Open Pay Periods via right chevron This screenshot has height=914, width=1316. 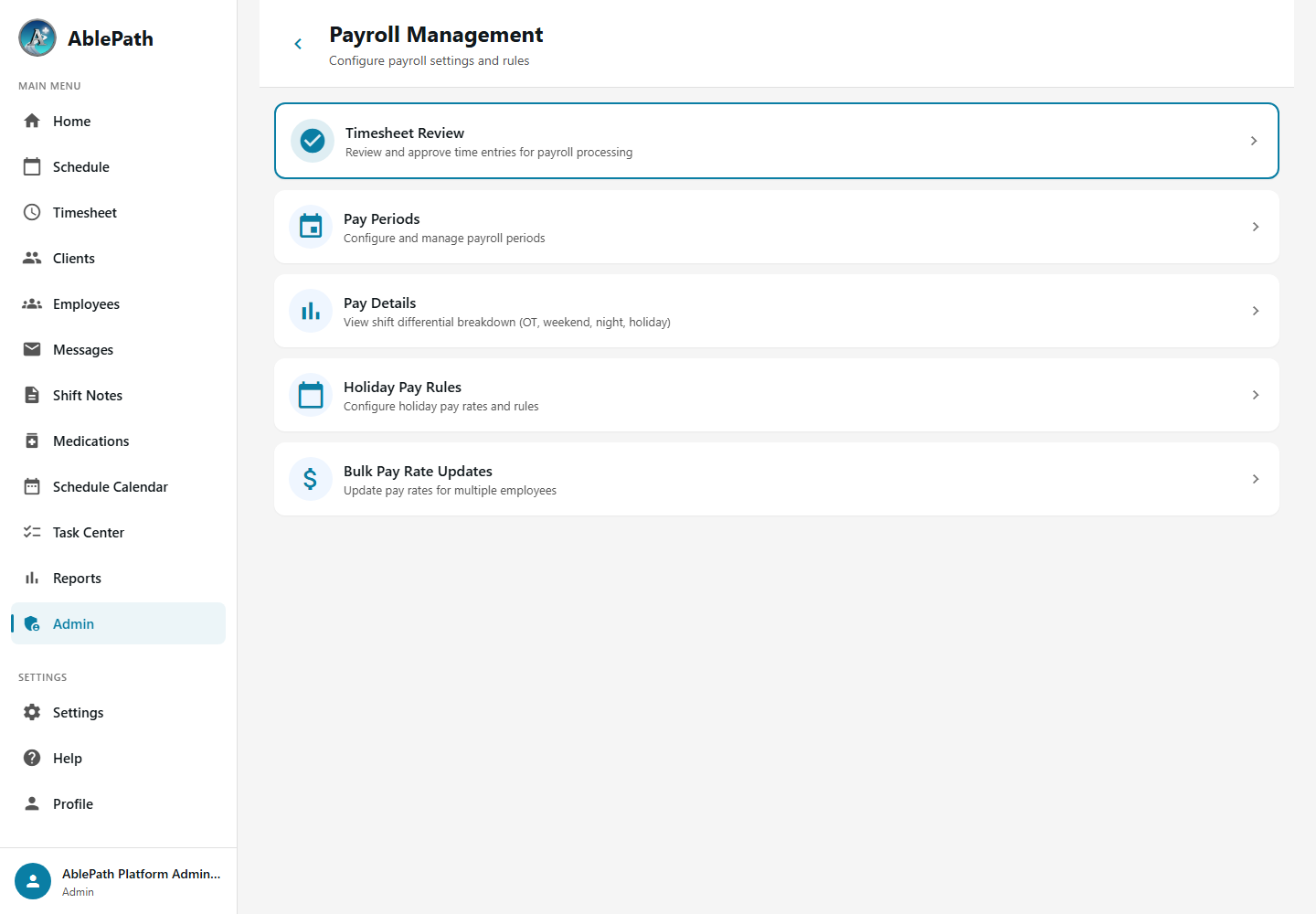click(1256, 227)
